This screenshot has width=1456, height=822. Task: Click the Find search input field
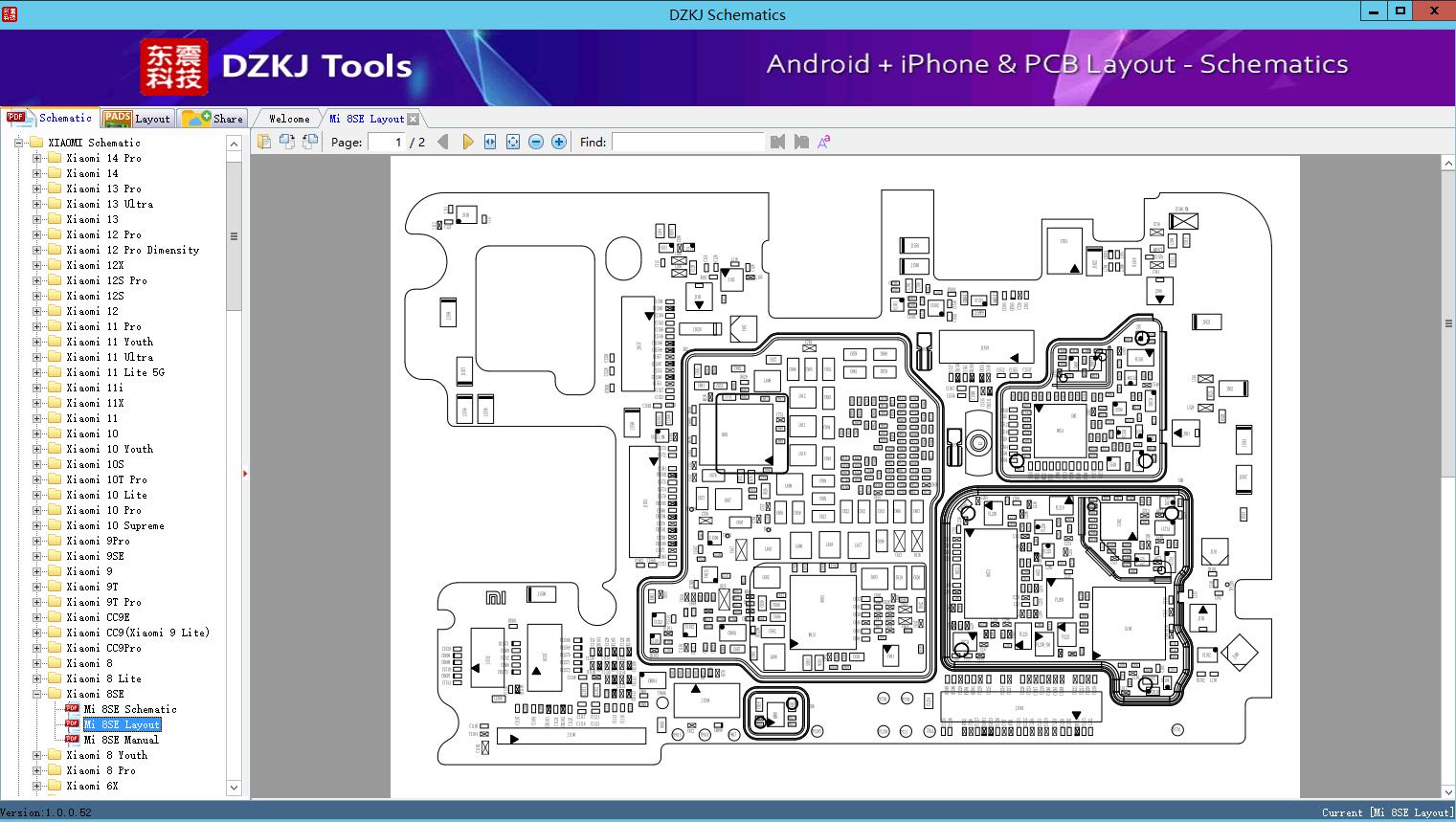(x=687, y=142)
